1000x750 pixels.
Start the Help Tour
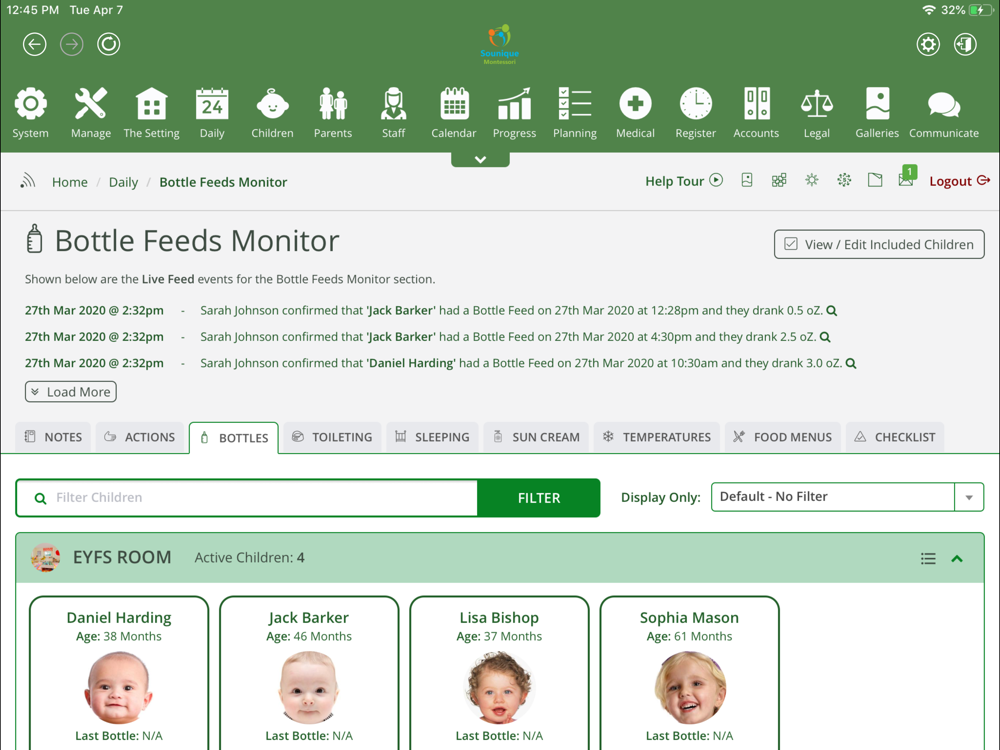(684, 181)
